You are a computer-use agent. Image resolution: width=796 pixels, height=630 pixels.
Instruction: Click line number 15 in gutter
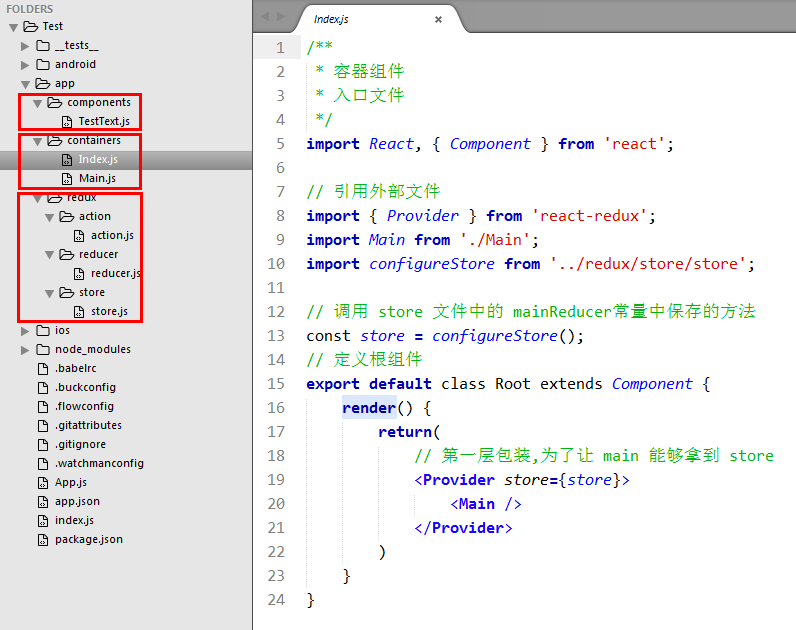(x=276, y=384)
